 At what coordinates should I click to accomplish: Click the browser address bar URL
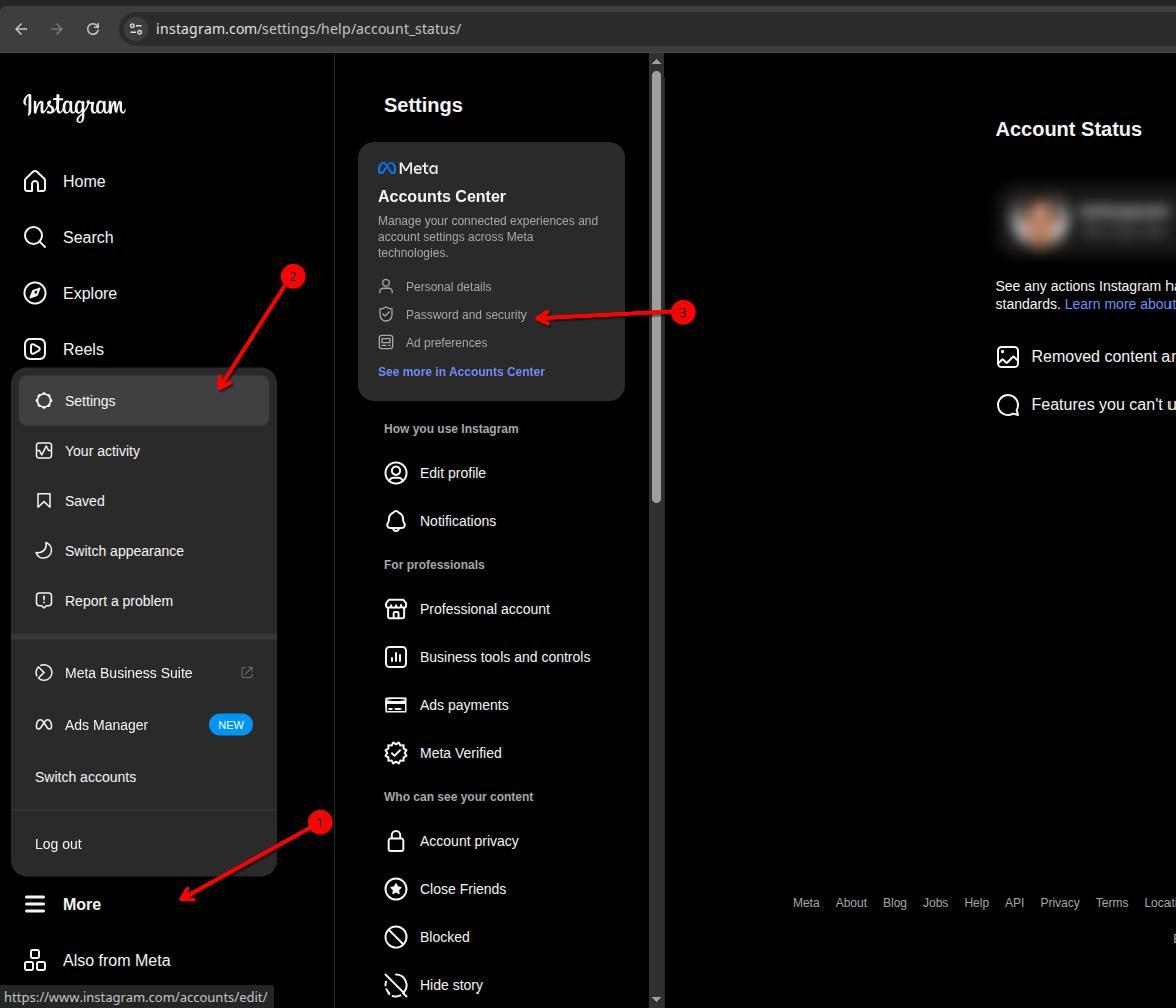pyautogui.click(x=308, y=29)
